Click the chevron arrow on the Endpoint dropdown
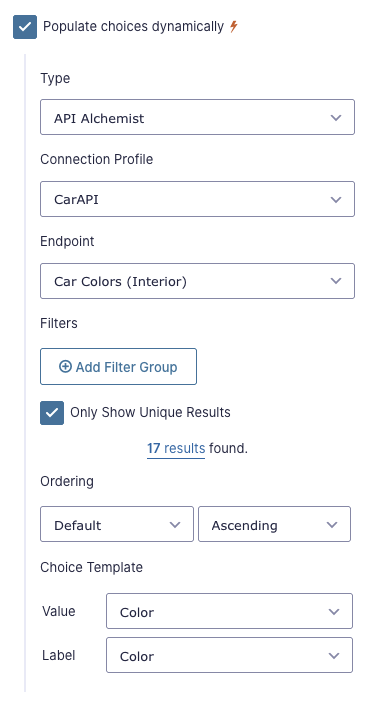This screenshot has height=706, width=367. tap(335, 281)
